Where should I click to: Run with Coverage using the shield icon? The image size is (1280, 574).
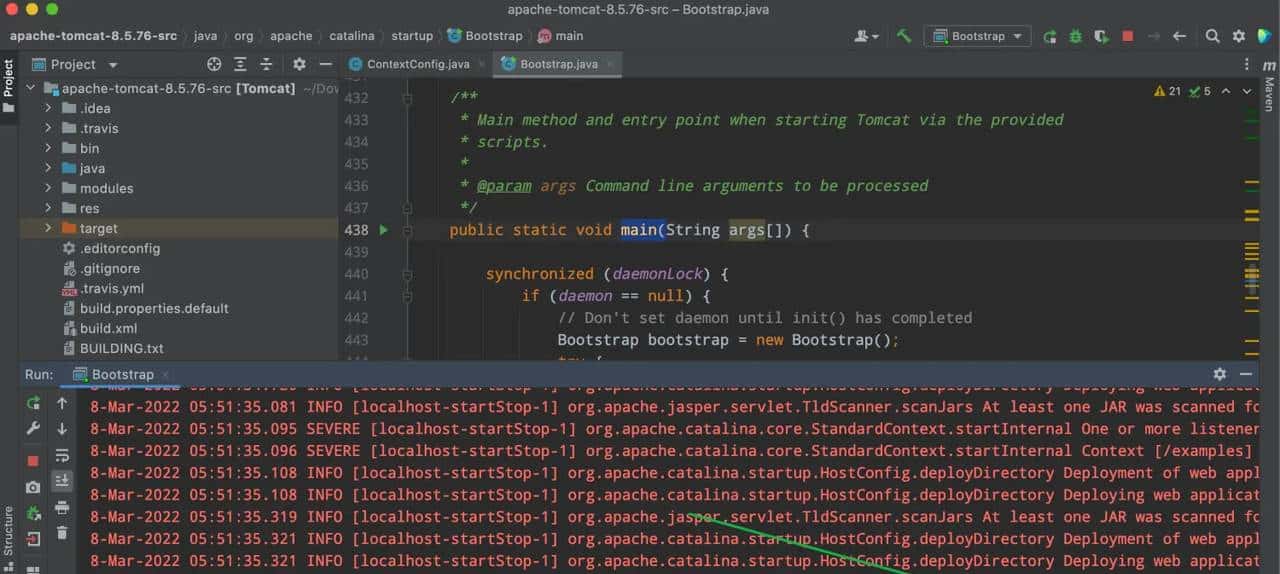click(1101, 36)
